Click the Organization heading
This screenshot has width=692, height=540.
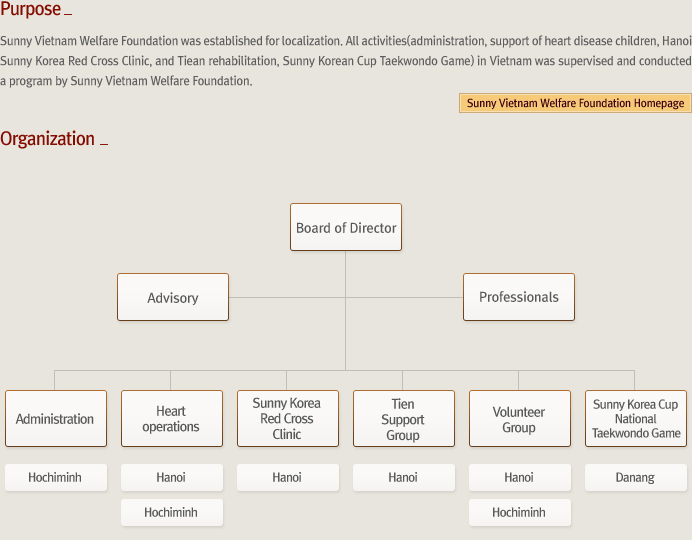coord(47,139)
